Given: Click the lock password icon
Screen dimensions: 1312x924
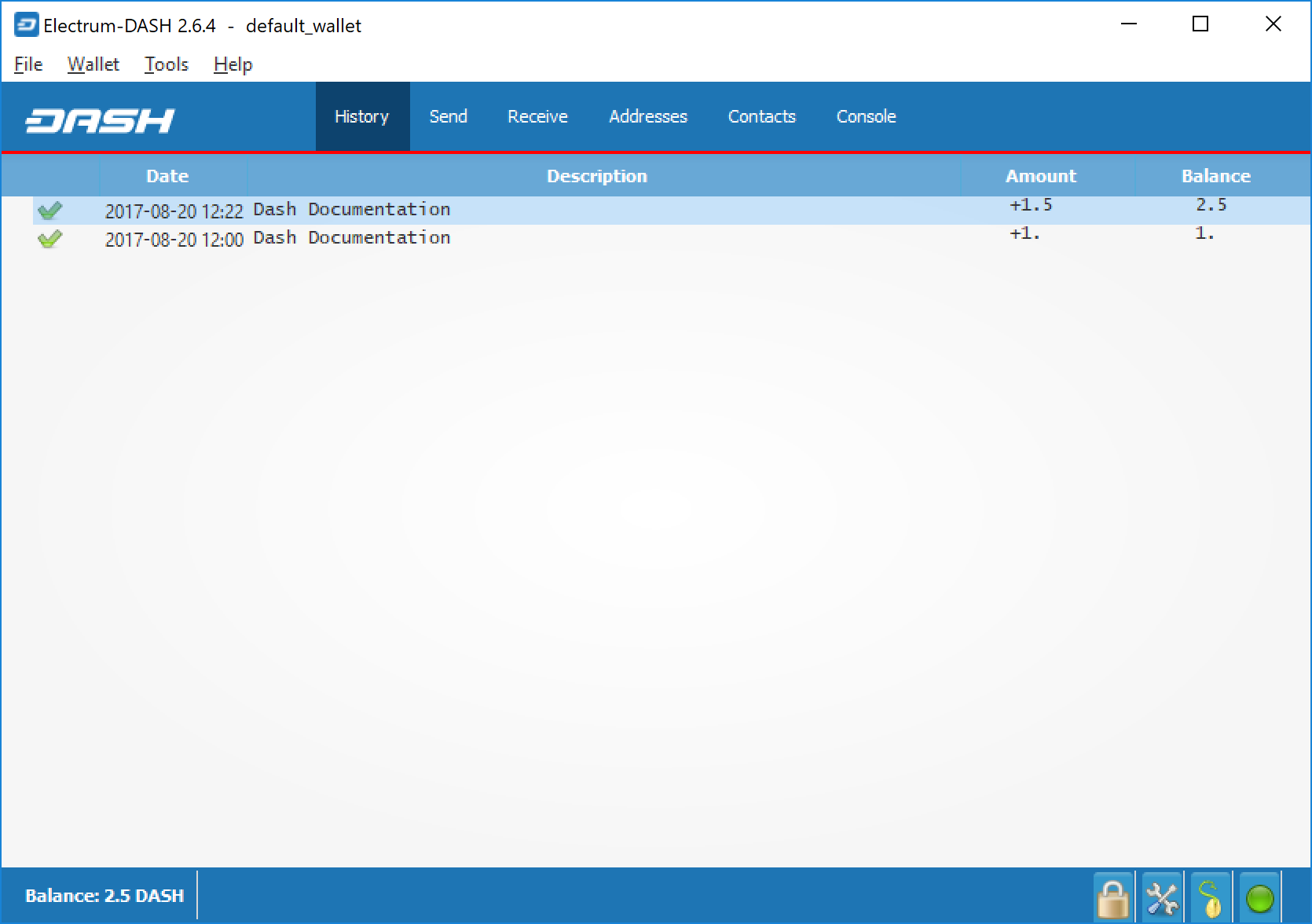Looking at the screenshot, I should 1113,897.
